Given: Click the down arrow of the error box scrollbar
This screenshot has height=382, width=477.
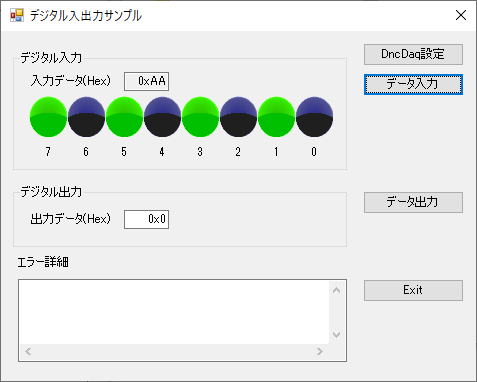Looking at the screenshot, I should click(337, 335).
